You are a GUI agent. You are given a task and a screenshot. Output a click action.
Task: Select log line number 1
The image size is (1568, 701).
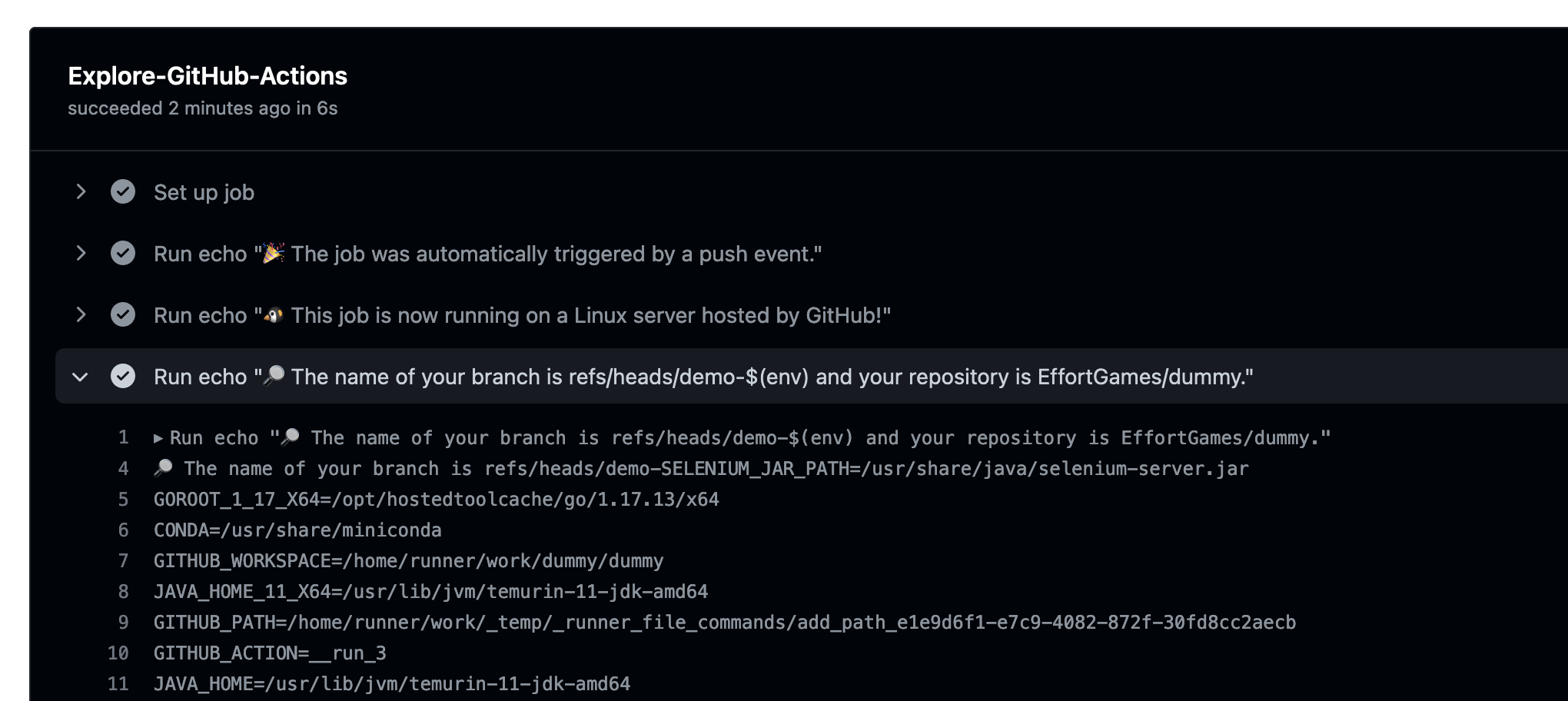[x=123, y=438]
